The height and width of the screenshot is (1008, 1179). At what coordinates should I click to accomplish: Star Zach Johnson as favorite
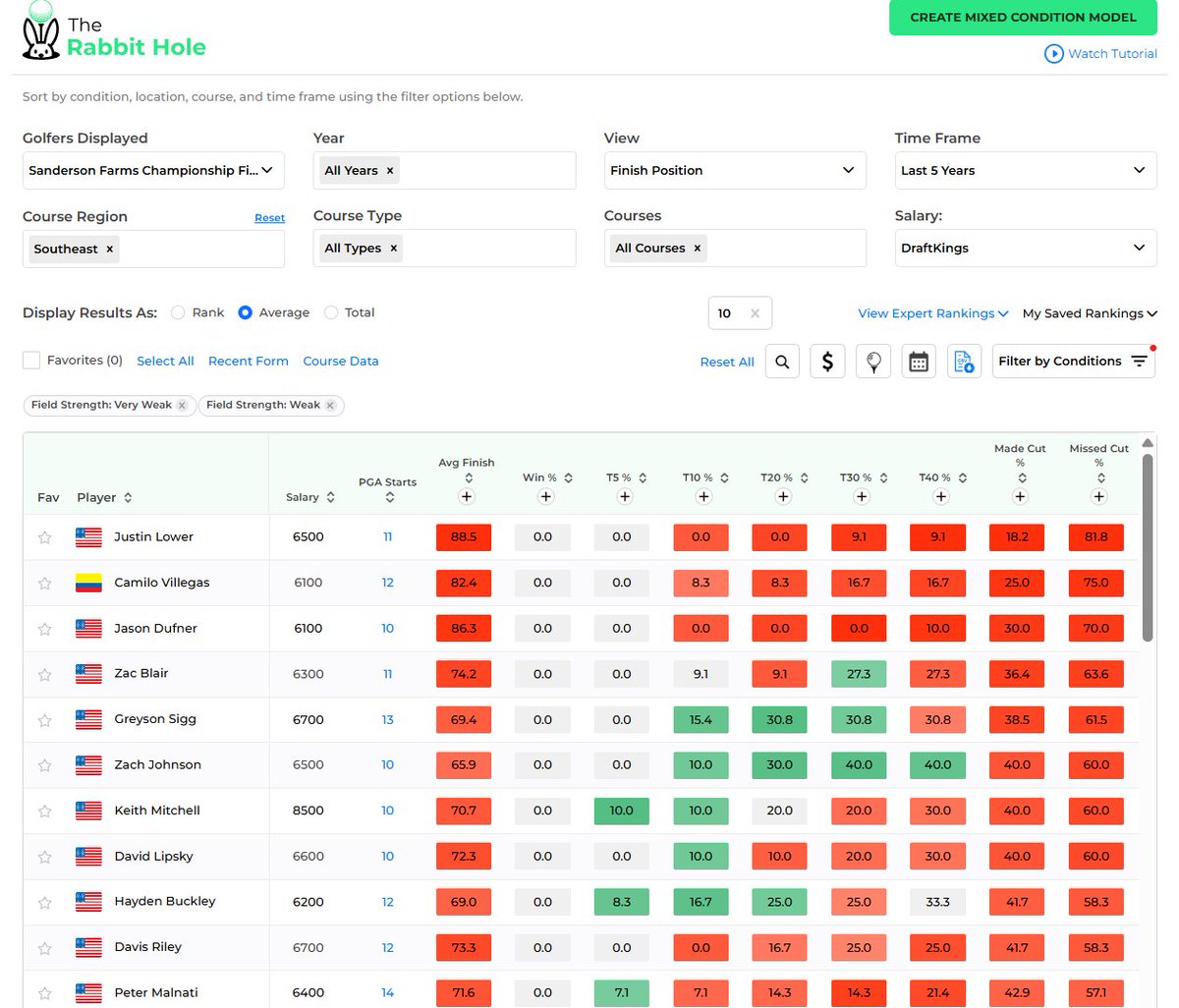(x=44, y=765)
